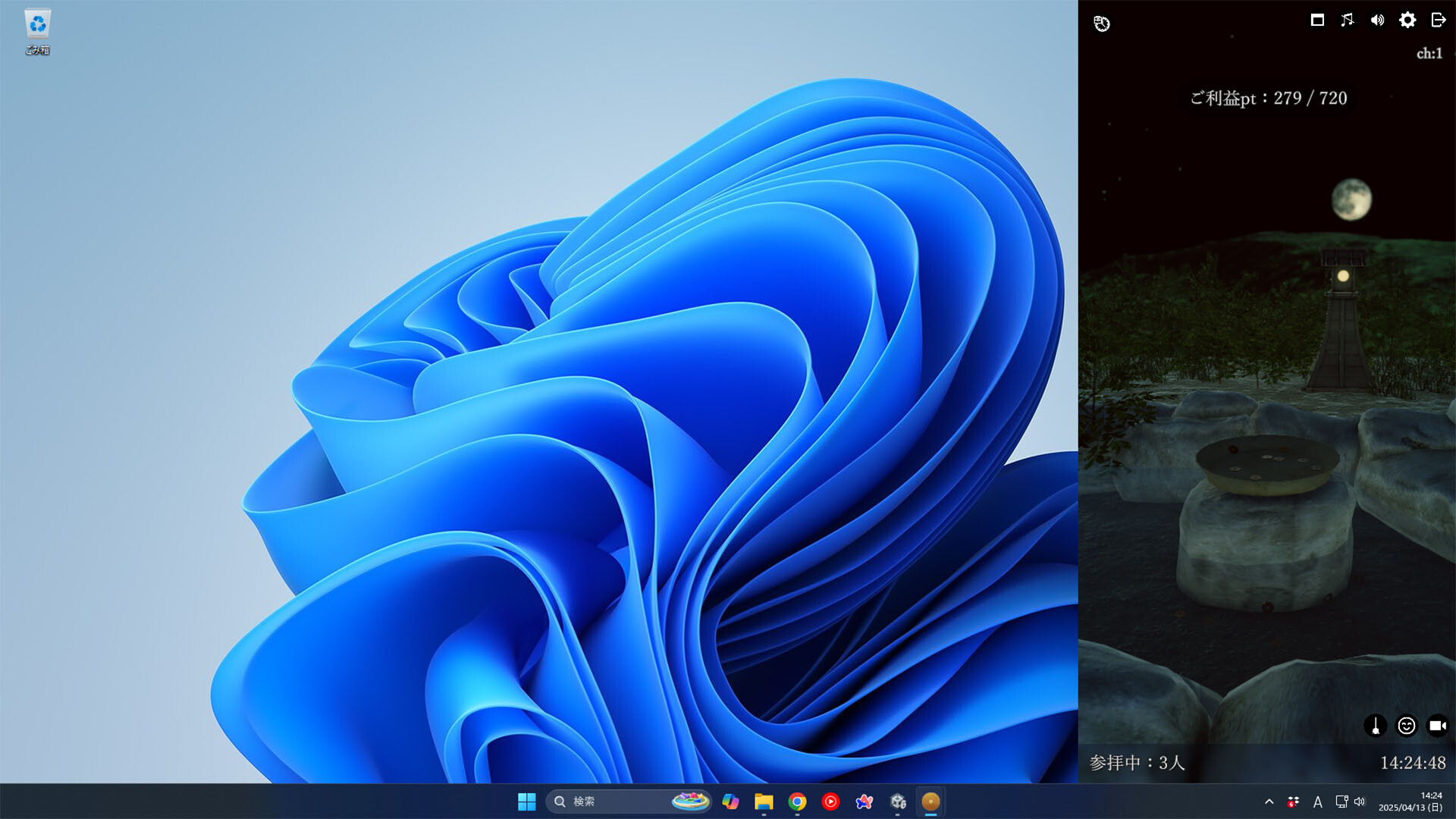
Task: Toggle the video camera view icon
Action: tap(1437, 726)
